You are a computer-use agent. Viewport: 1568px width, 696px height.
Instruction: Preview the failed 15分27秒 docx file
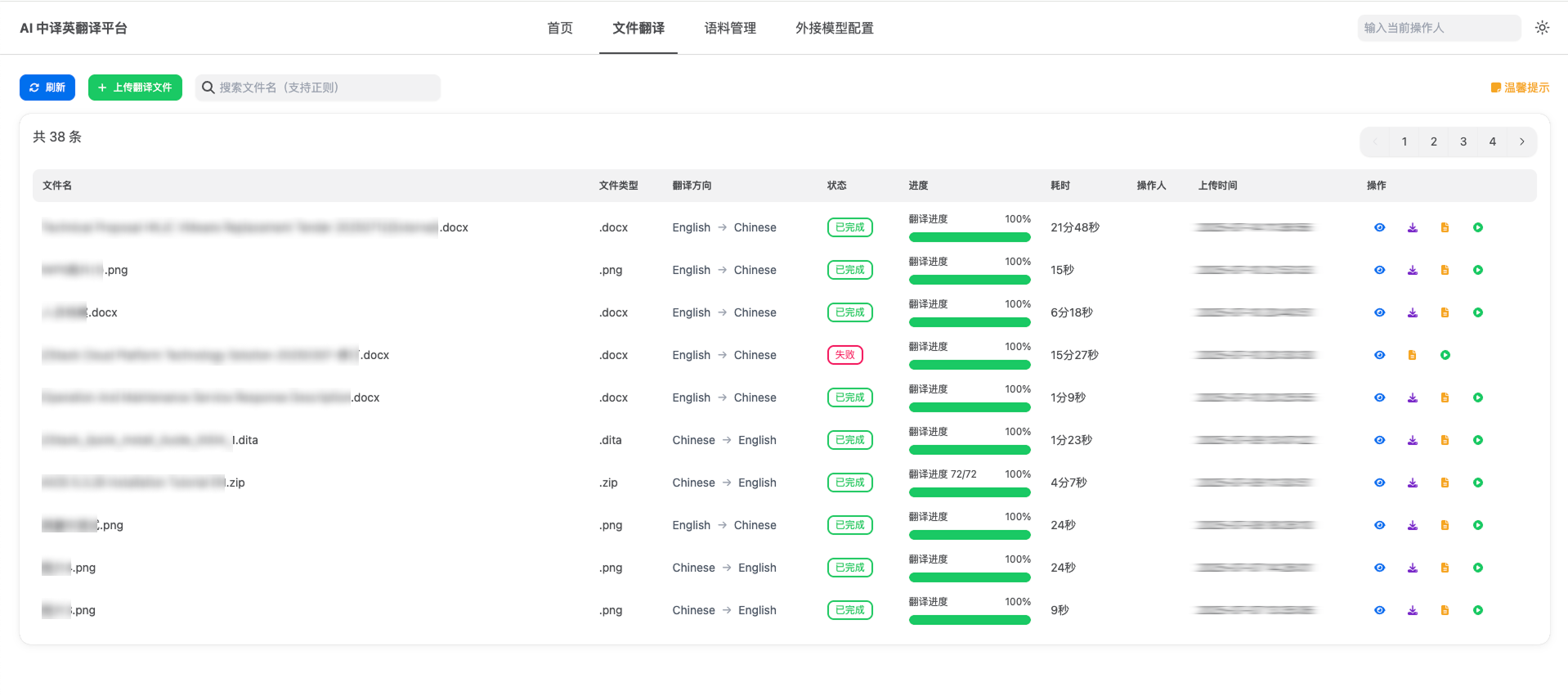[x=1379, y=355]
